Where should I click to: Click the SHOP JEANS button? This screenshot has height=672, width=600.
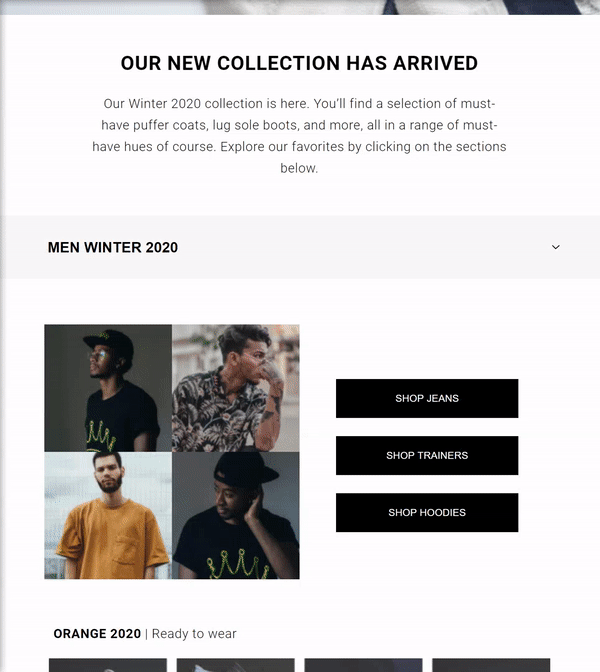coord(427,398)
